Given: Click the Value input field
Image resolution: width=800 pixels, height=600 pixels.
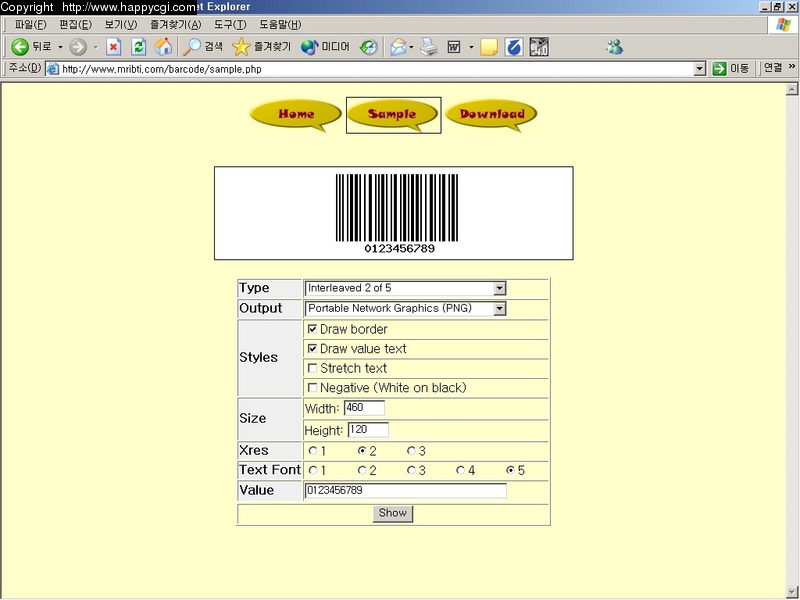Looking at the screenshot, I should (x=406, y=491).
